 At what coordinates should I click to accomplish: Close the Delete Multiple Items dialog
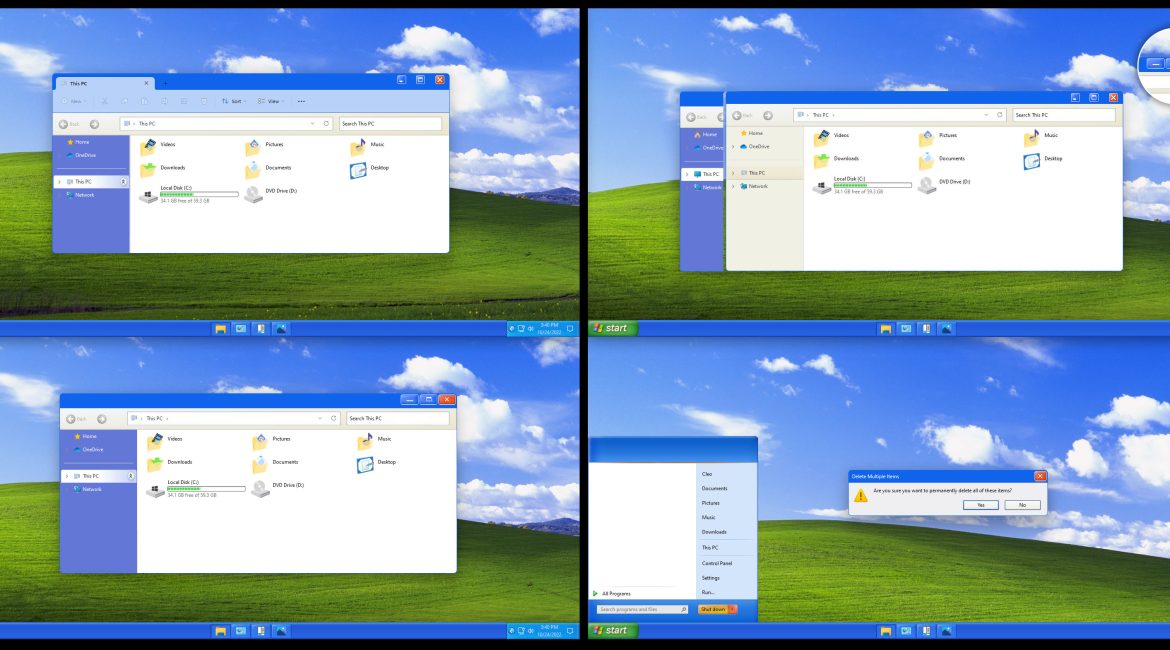[1039, 476]
